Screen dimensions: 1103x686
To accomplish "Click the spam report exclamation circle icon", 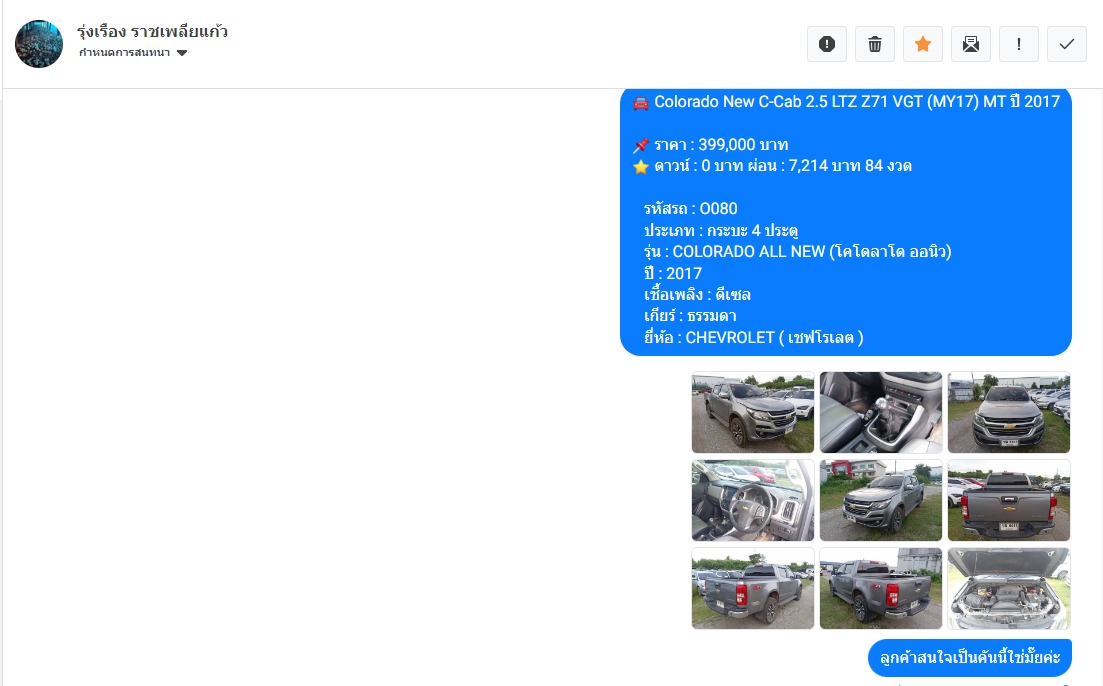I will coord(827,44).
